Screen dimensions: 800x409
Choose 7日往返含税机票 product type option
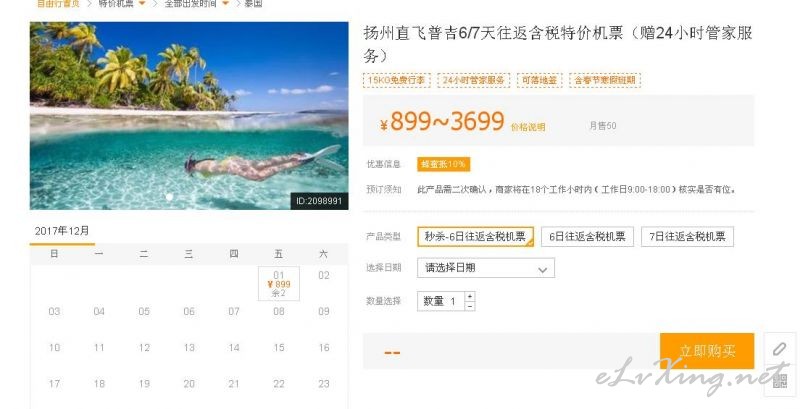coord(687,237)
